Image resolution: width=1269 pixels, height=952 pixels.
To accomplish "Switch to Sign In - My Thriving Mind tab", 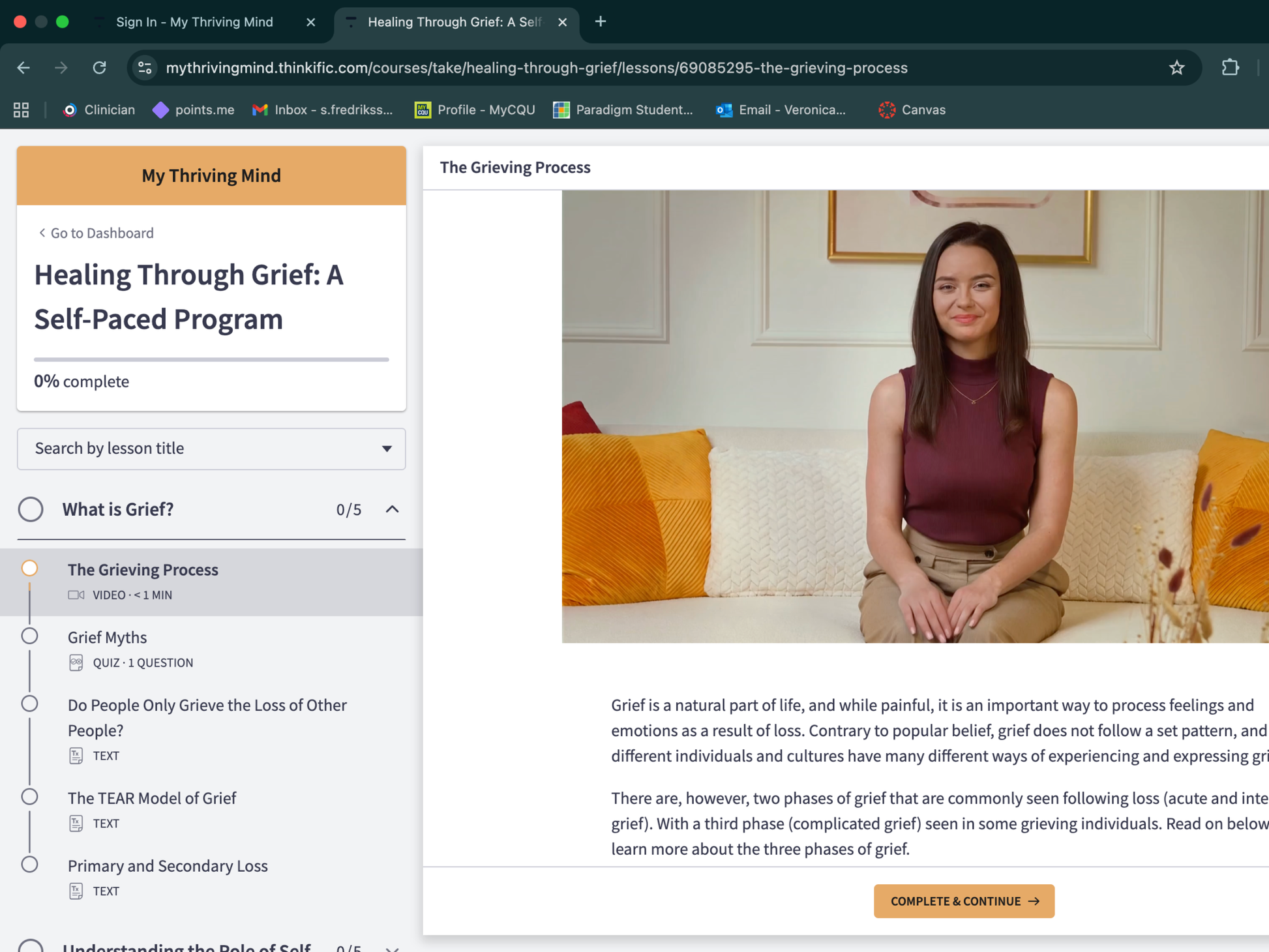I will pos(194,22).
